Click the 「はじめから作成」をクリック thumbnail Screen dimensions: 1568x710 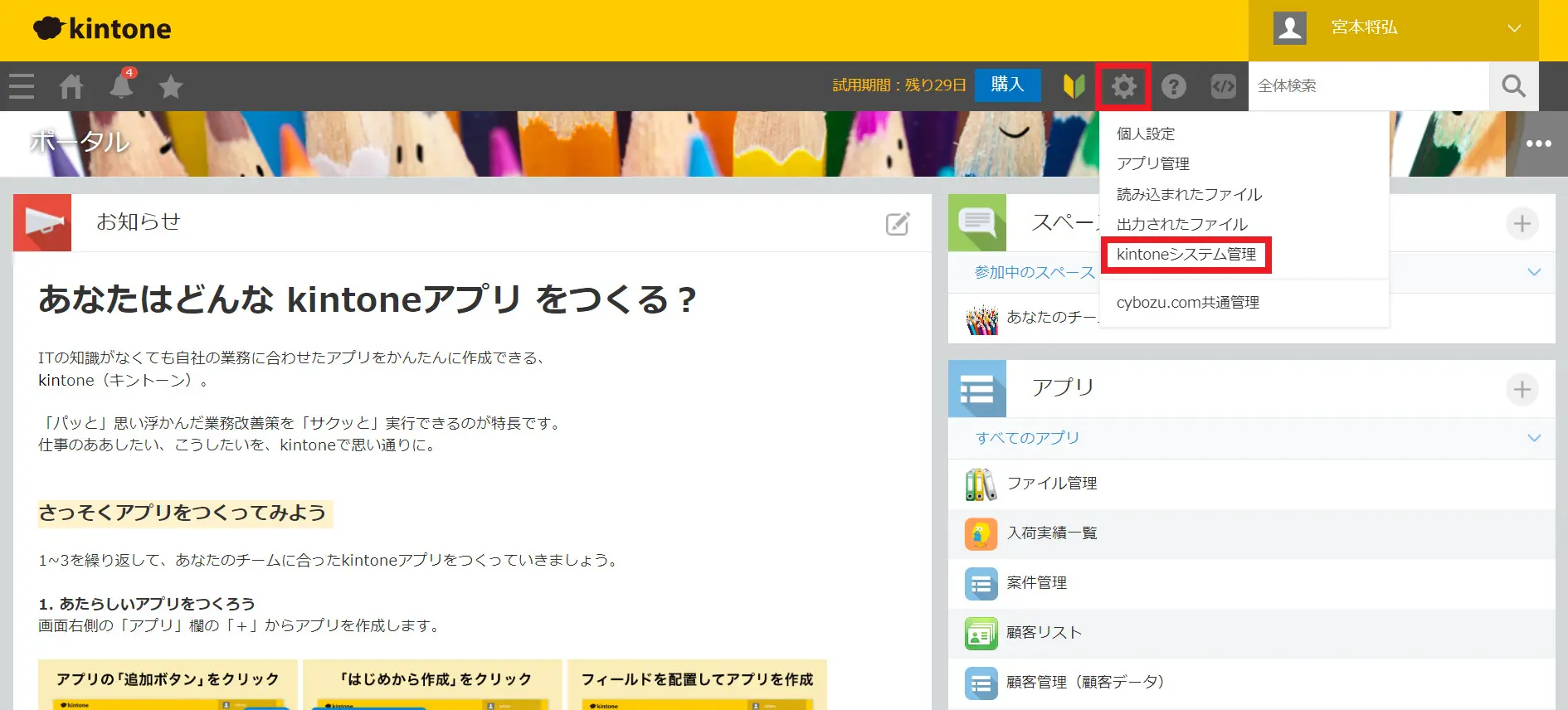(432, 685)
